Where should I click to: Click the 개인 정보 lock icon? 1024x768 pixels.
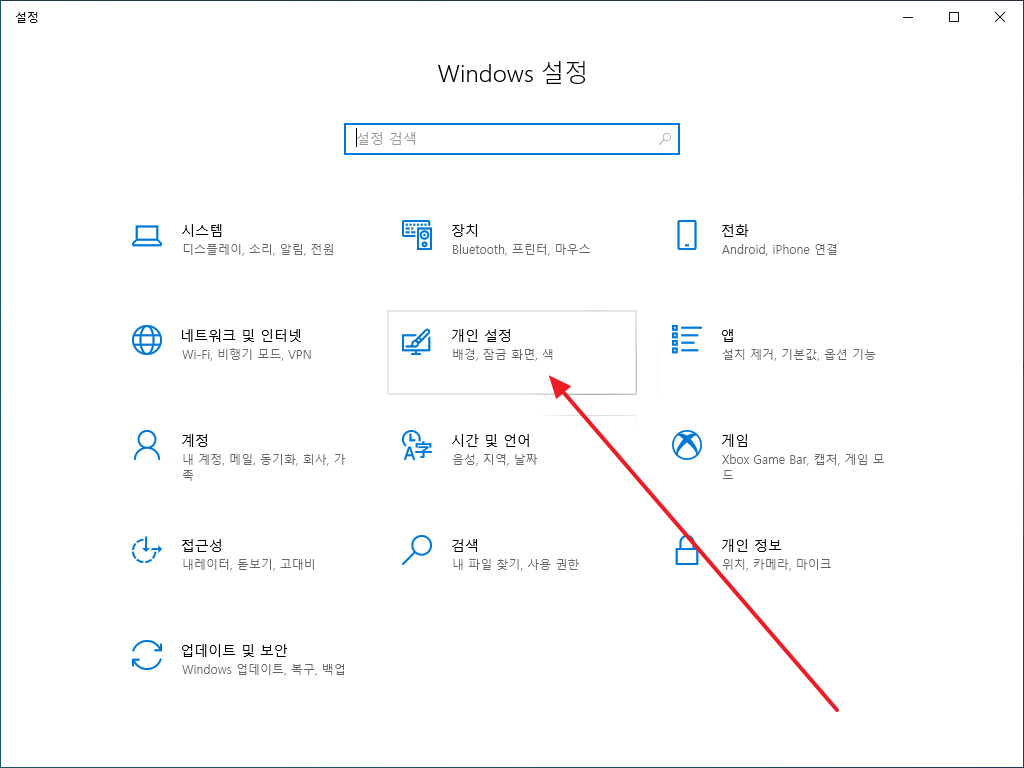686,550
